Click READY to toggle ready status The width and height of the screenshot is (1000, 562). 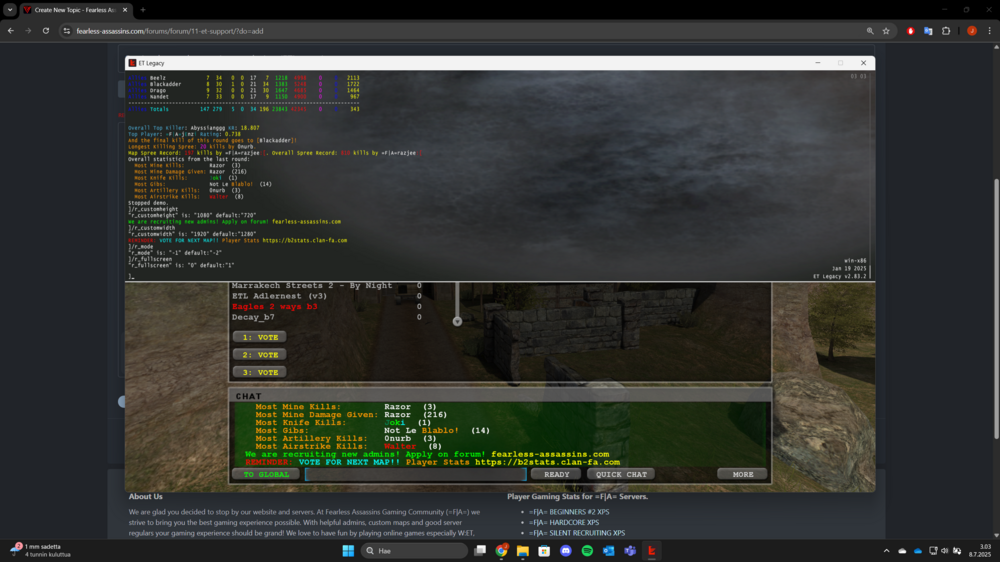click(x=556, y=475)
